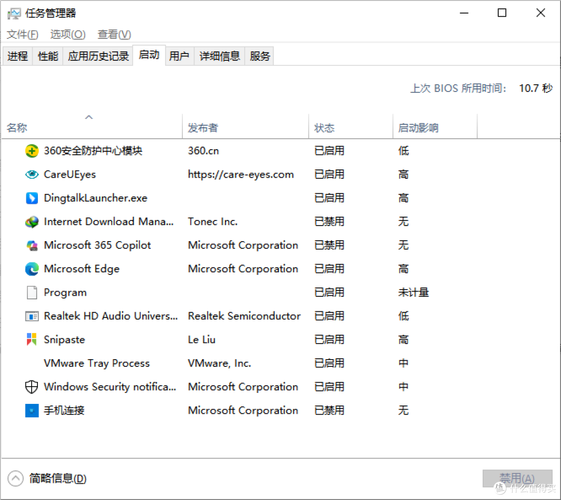The width and height of the screenshot is (561, 500).
Task: Click publisher VMware, Inc.
Action: click(220, 363)
